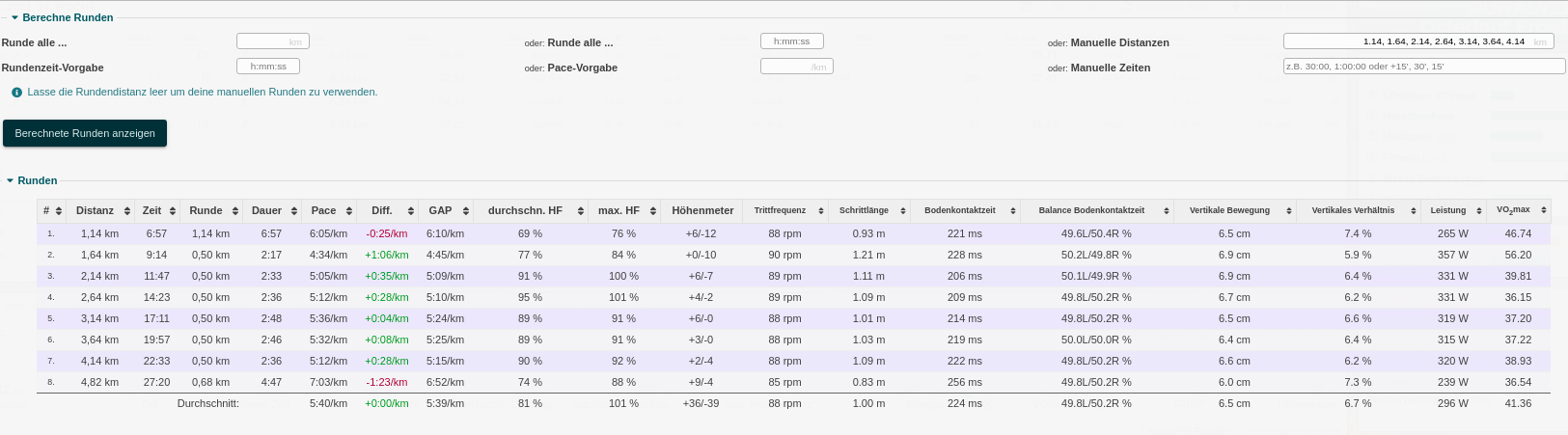Select the row for round 3
Viewport: 1568px width, 435px height.
click(579, 276)
